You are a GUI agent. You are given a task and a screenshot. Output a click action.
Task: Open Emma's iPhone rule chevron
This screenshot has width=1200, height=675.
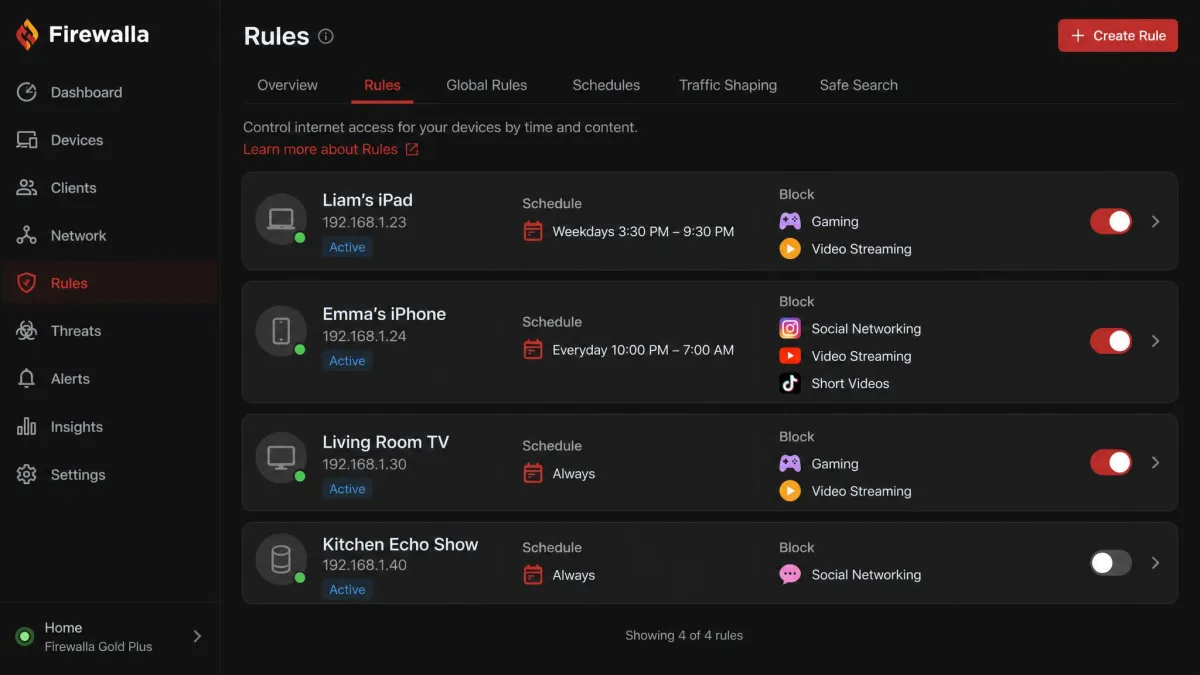tap(1156, 341)
